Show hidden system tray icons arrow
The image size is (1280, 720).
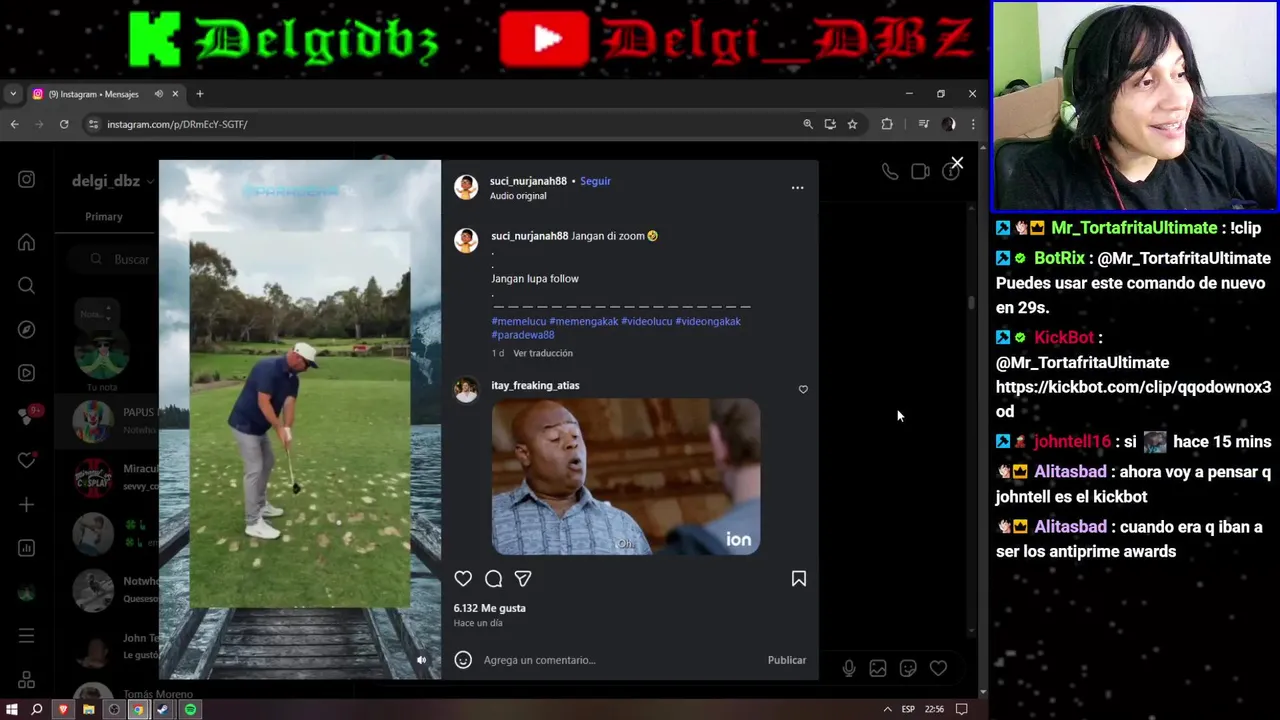tap(887, 709)
